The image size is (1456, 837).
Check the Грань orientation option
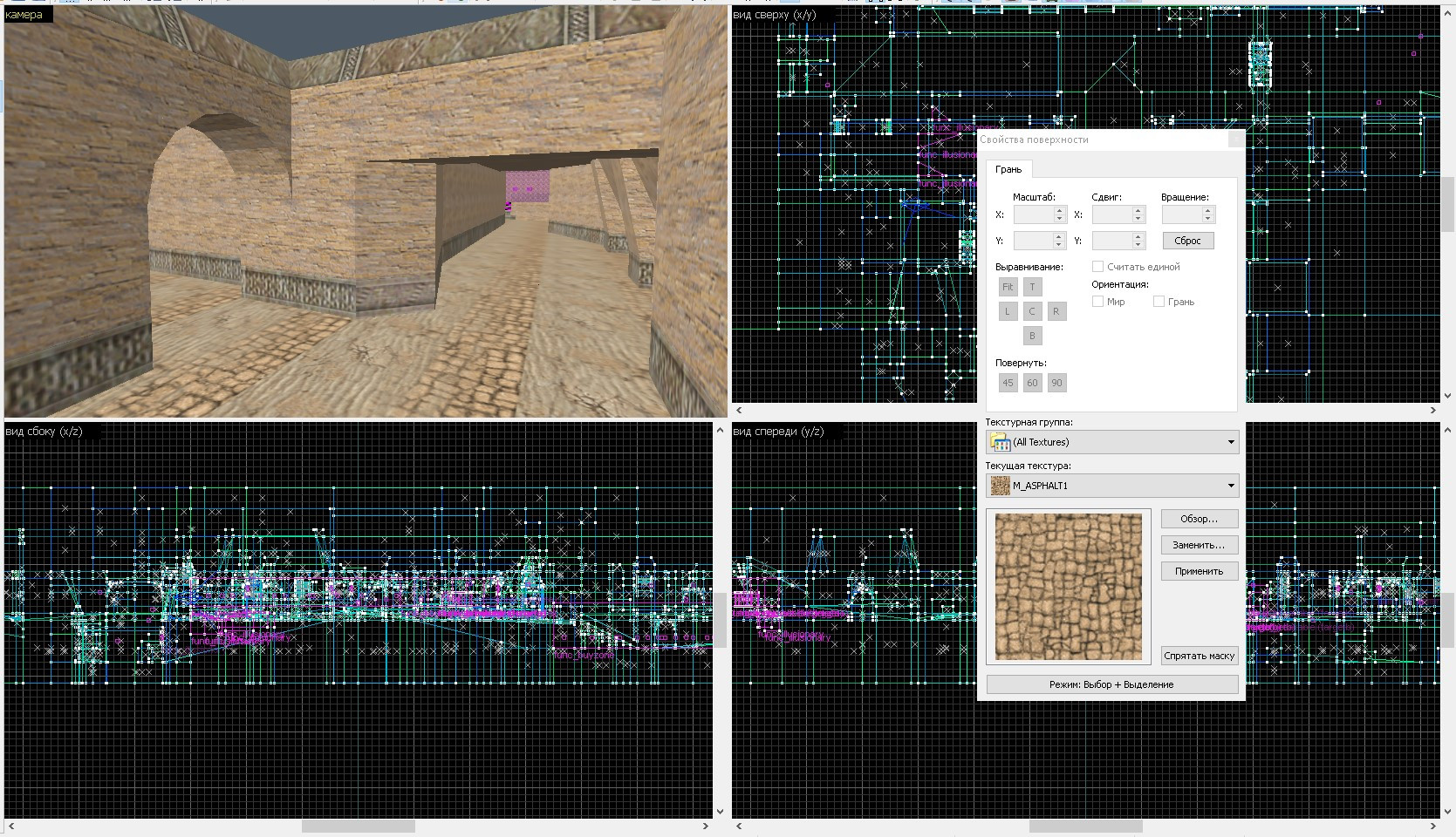tap(1159, 301)
